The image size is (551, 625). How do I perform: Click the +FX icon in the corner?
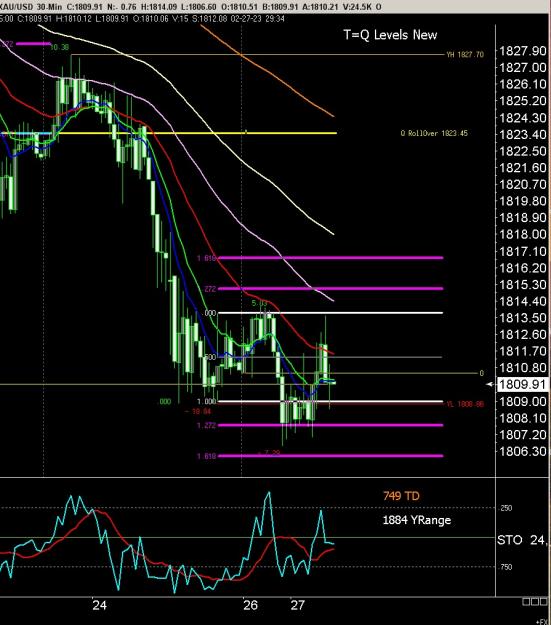[543, 621]
